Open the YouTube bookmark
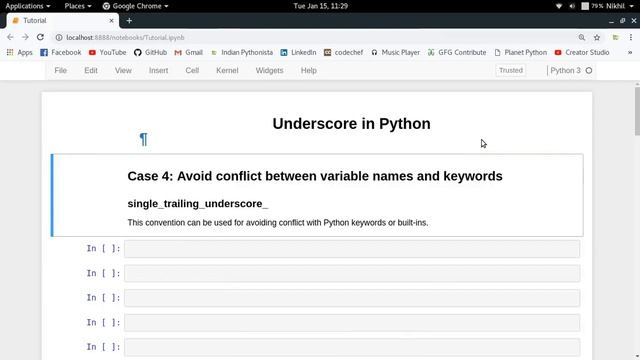Screen dimensions: 640x360 pos(107,52)
